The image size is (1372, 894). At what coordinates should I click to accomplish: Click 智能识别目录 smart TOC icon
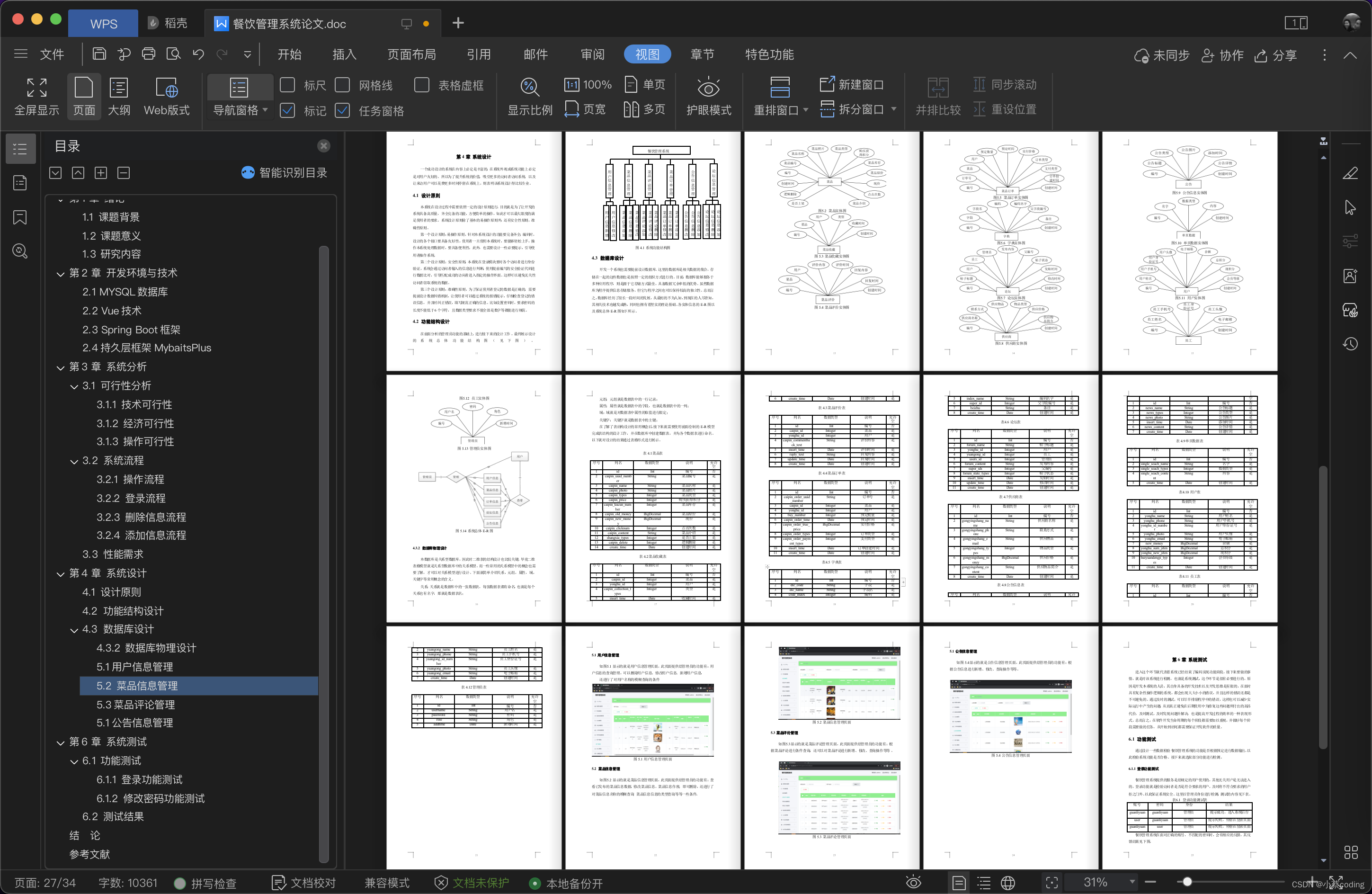point(248,172)
